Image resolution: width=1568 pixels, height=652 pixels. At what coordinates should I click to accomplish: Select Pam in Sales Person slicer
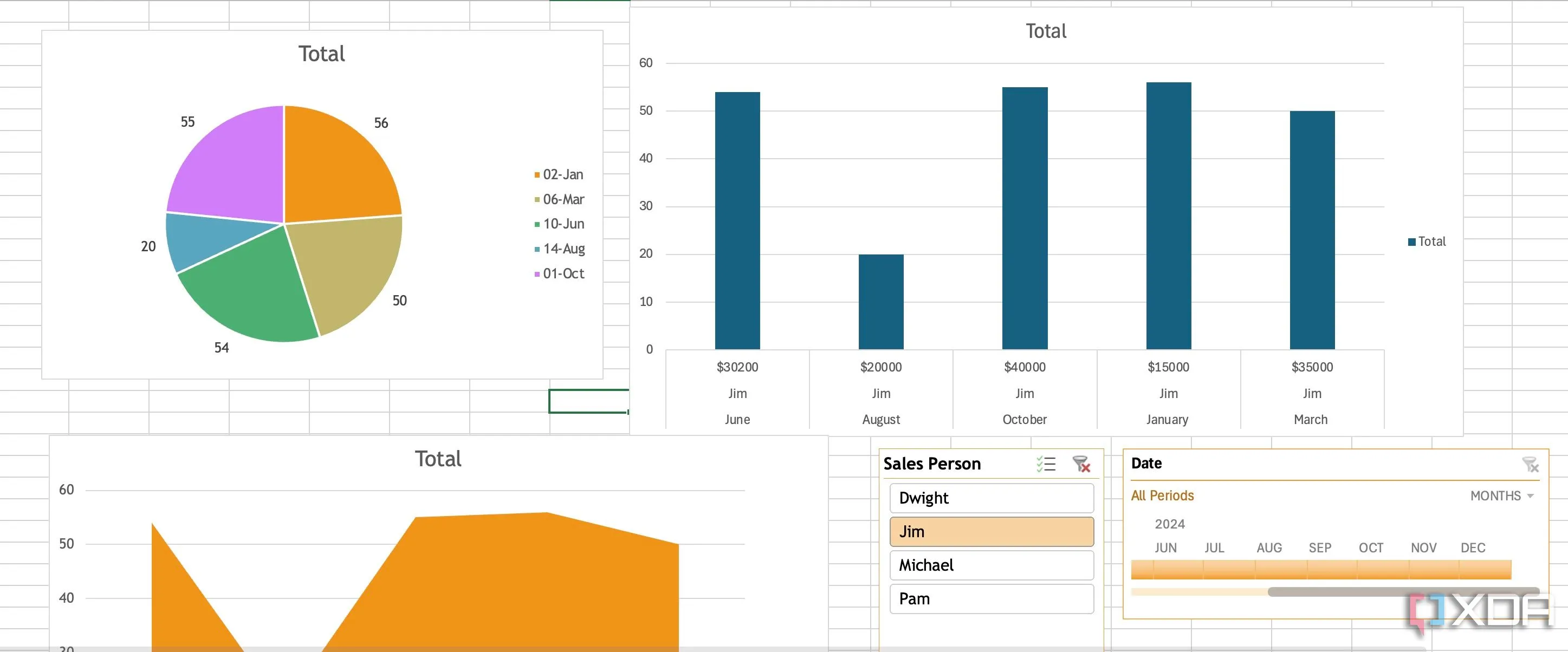pos(992,598)
